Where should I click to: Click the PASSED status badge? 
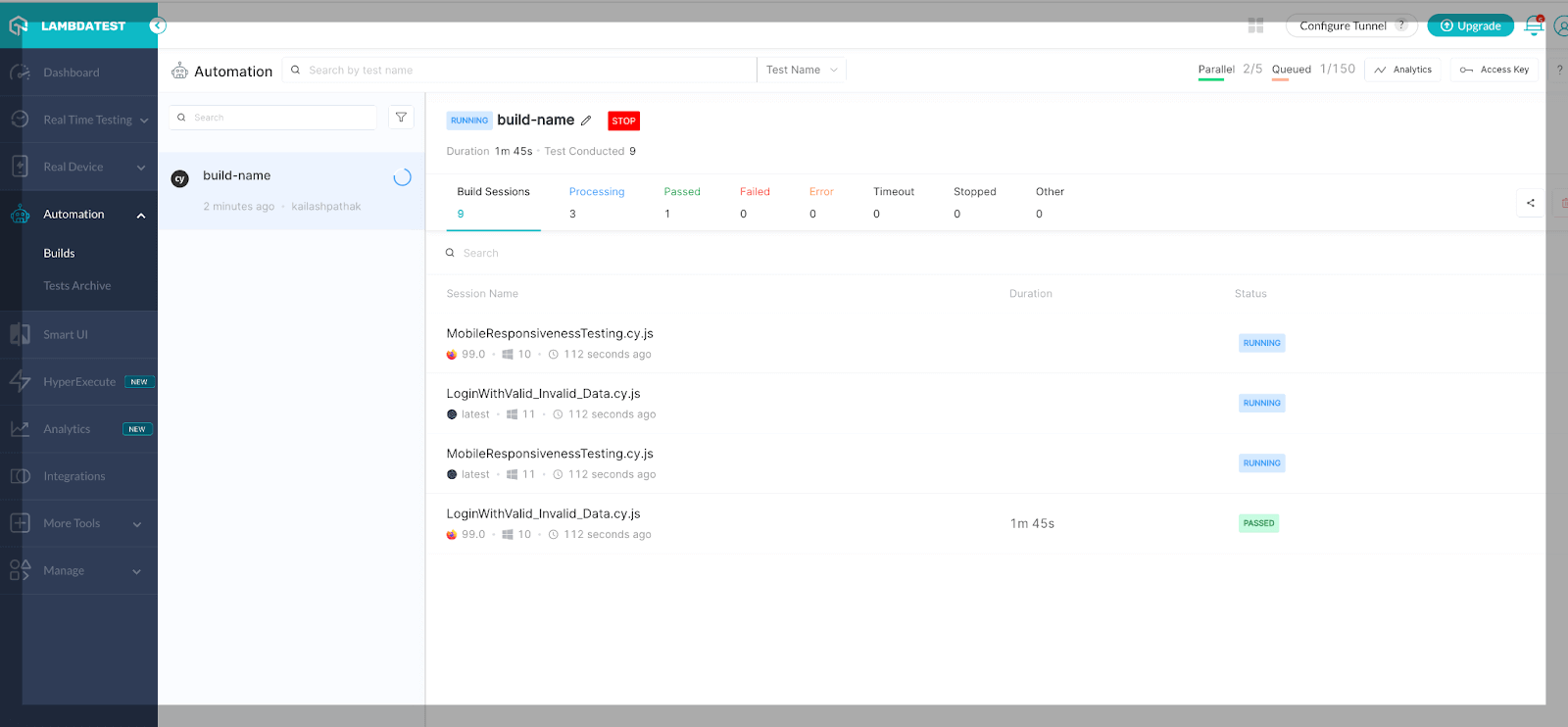[1258, 523]
